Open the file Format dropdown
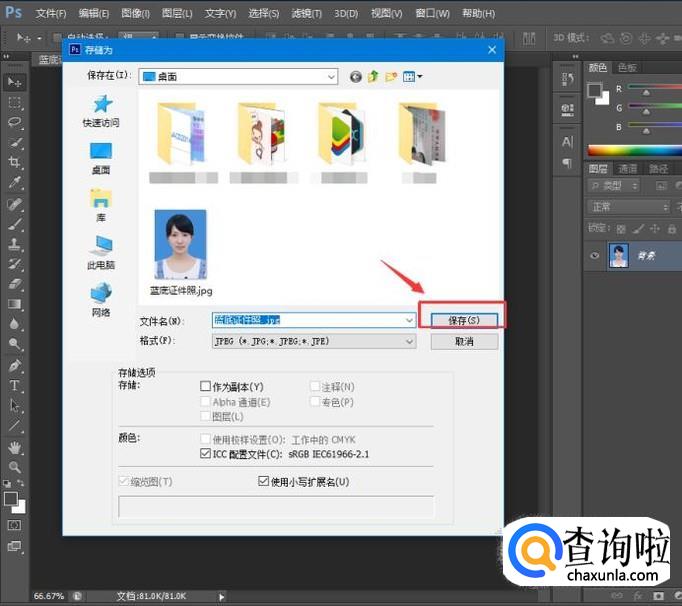682x606 pixels. coord(409,341)
